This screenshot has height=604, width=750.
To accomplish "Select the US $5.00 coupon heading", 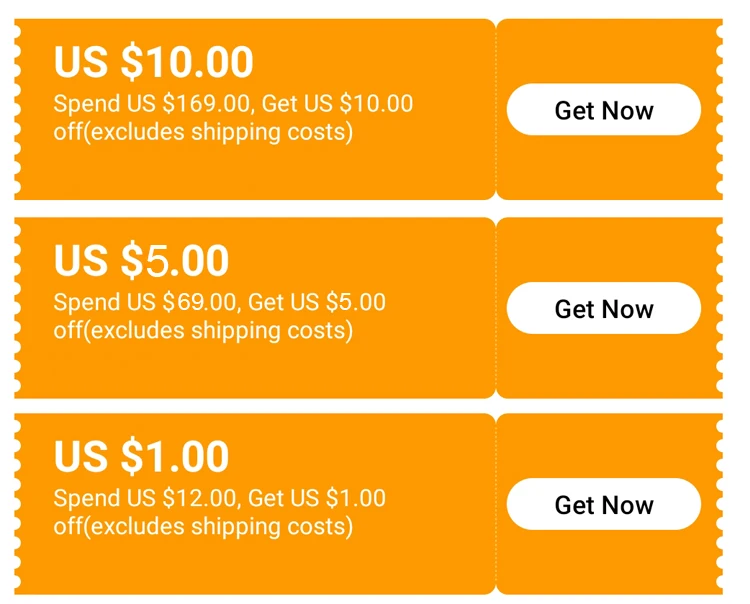I will 141,260.
